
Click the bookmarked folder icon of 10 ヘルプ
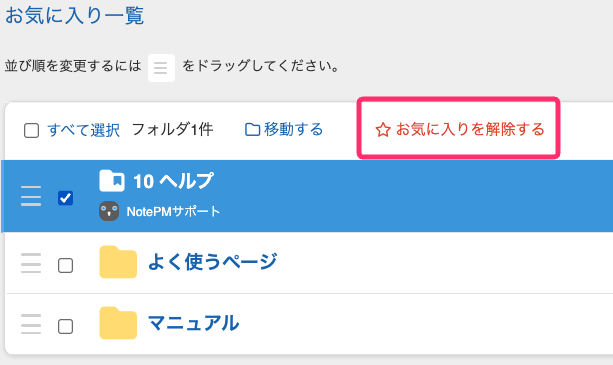point(112,181)
